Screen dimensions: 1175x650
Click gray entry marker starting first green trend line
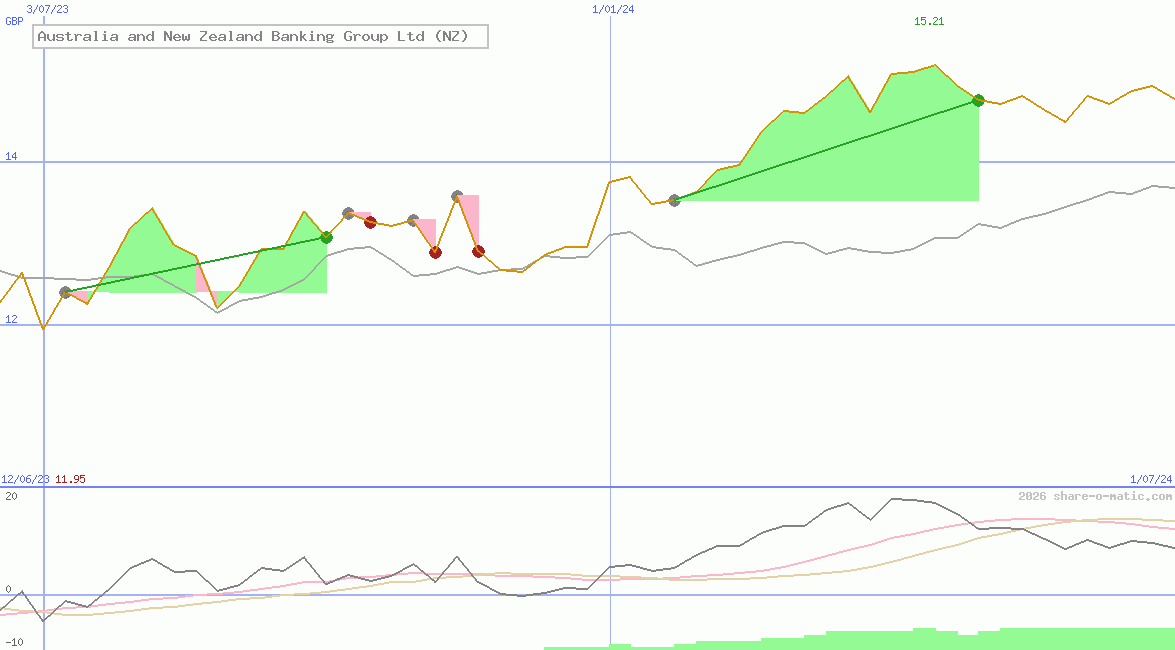pyautogui.click(x=65, y=292)
